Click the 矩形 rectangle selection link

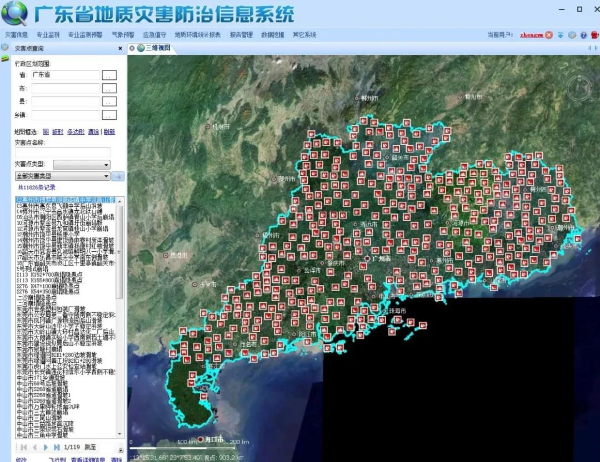click(x=58, y=132)
